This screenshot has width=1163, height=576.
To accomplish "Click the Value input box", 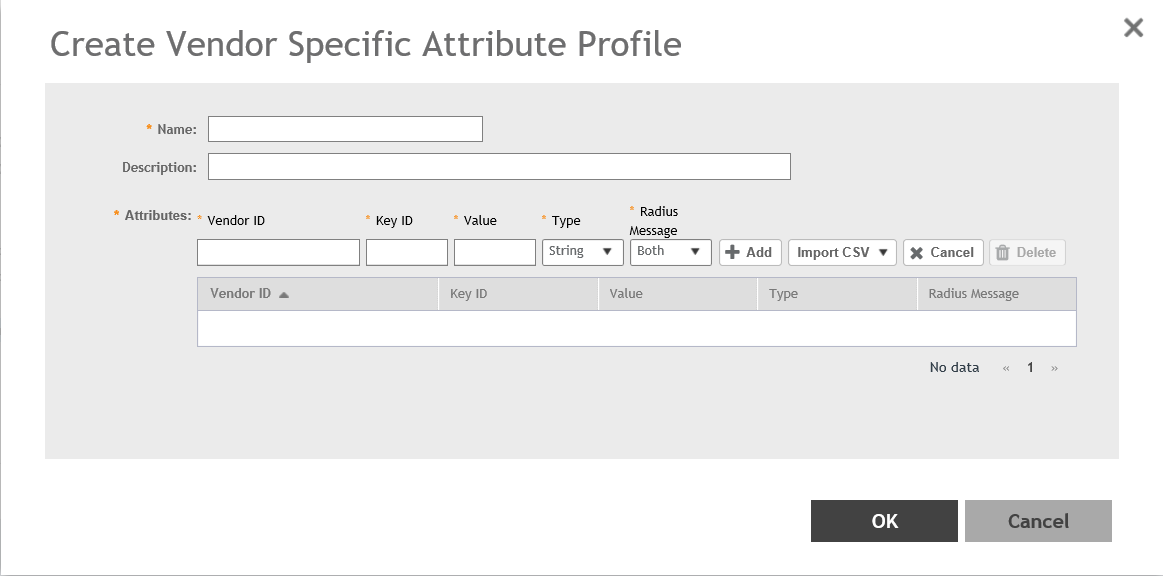I will click(495, 252).
